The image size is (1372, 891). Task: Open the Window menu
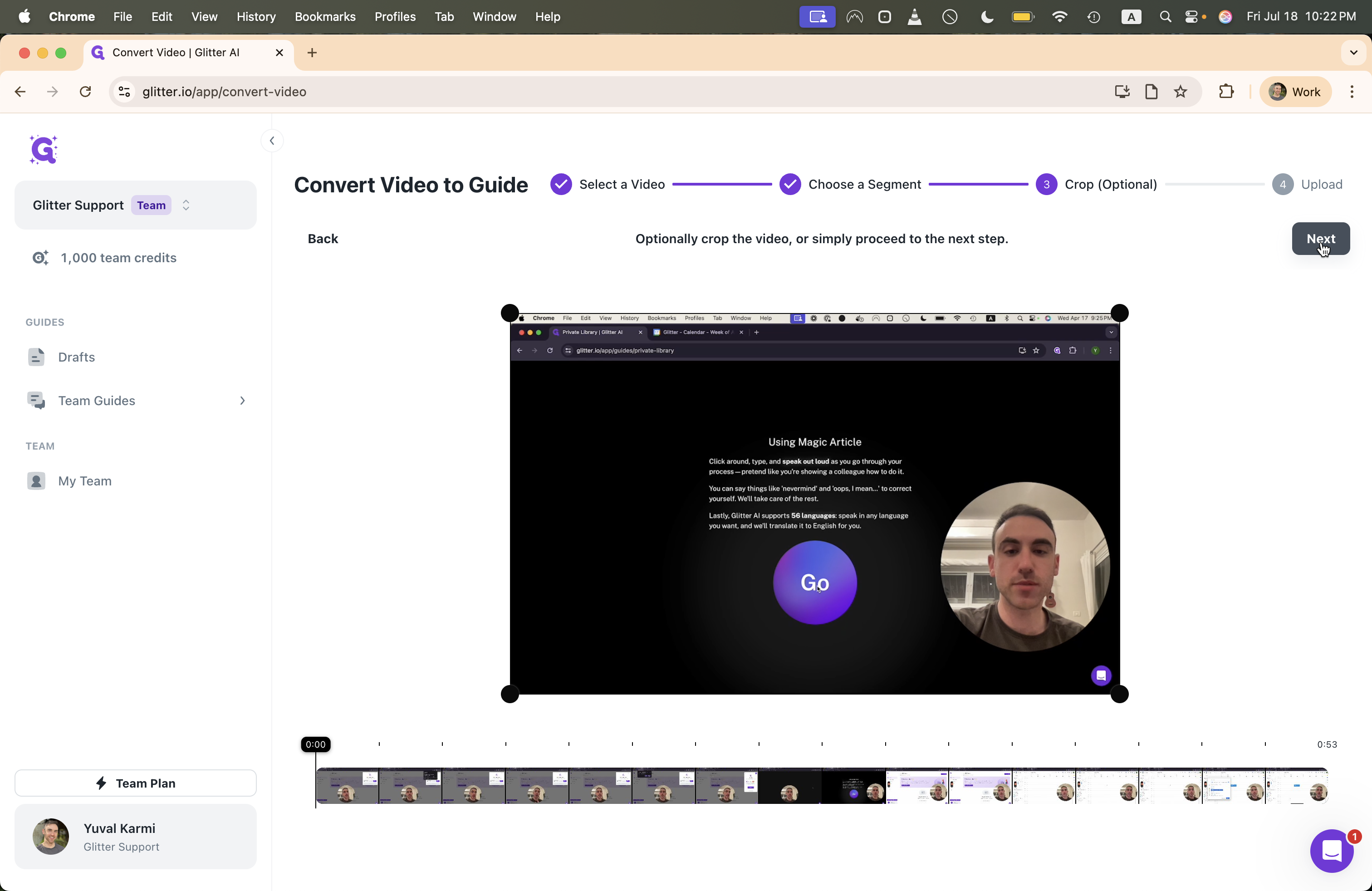coord(494,17)
